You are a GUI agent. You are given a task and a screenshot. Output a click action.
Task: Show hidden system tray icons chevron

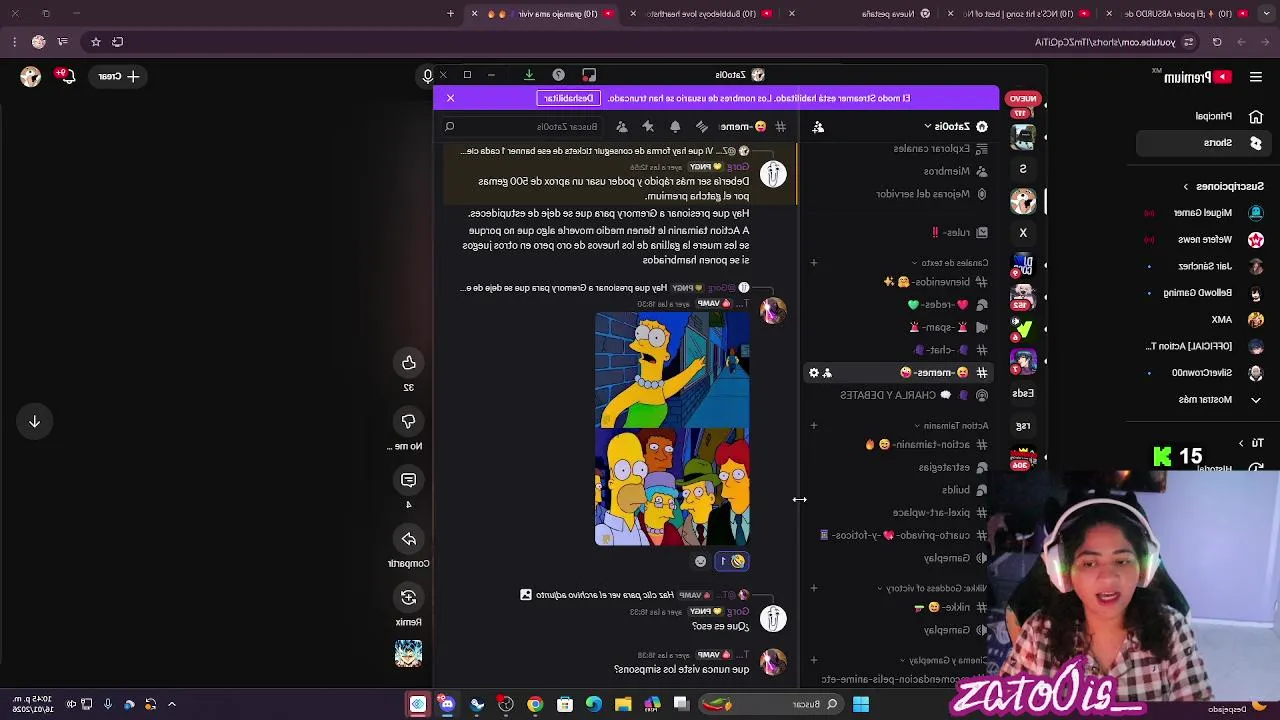(x=171, y=704)
